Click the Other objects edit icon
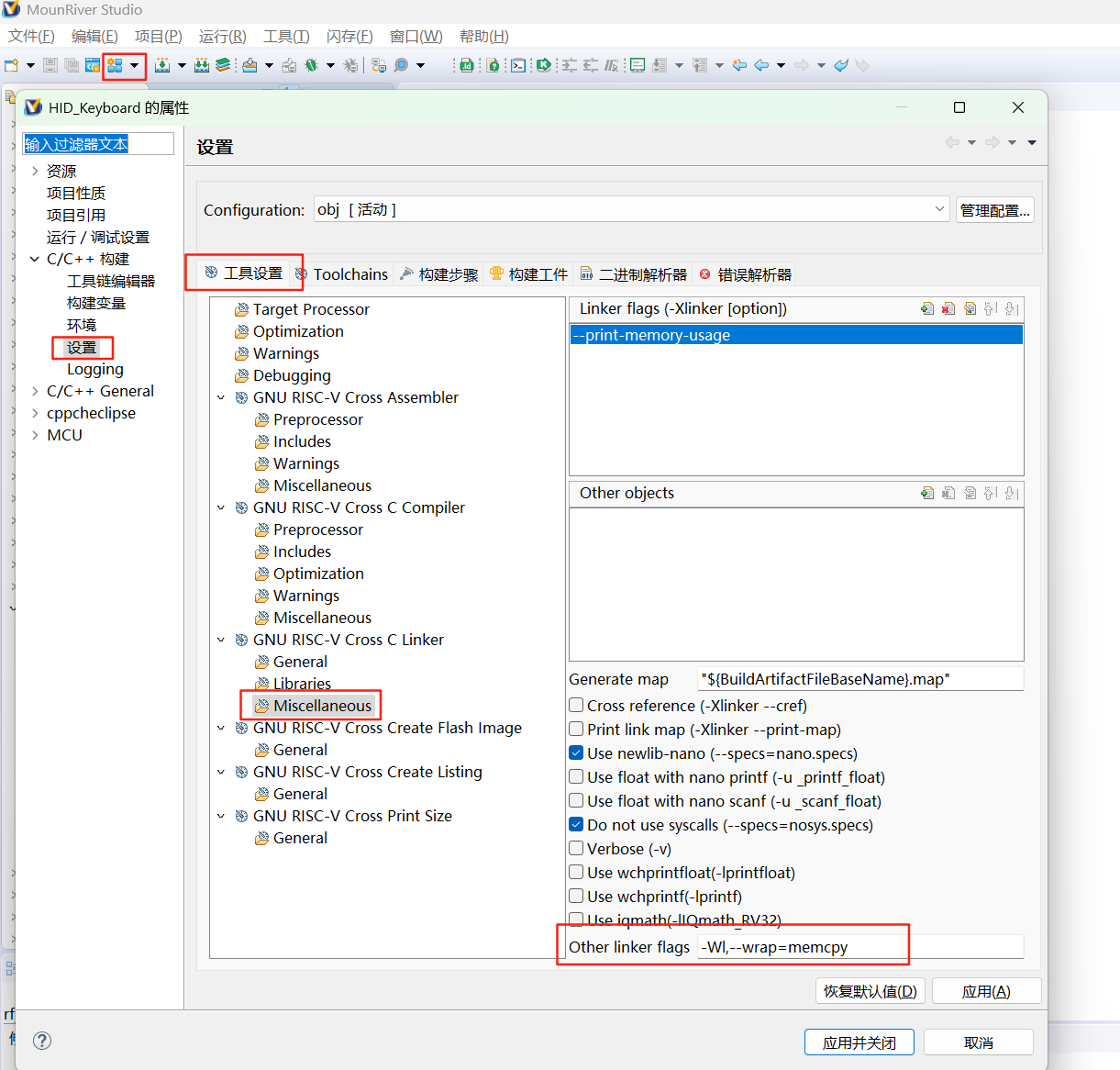Screen dimensions: 1120x1070 pos(970,493)
